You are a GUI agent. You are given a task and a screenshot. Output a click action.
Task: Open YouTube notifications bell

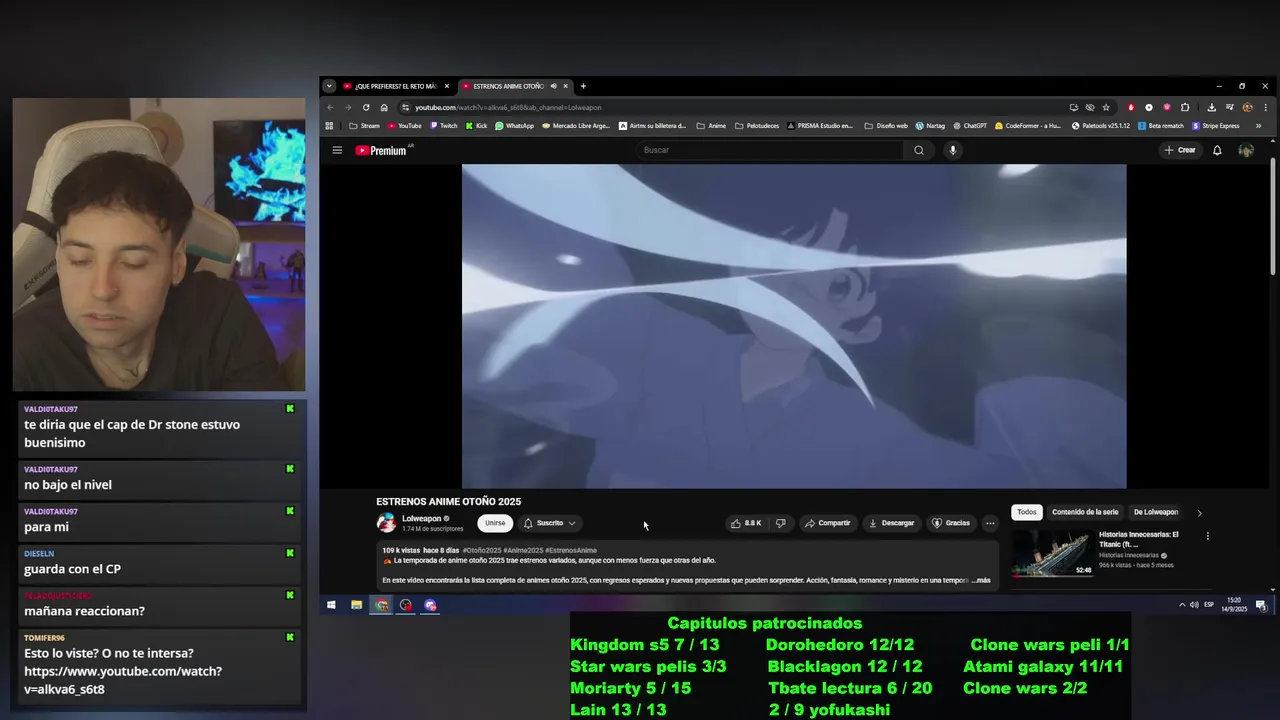[1217, 150]
